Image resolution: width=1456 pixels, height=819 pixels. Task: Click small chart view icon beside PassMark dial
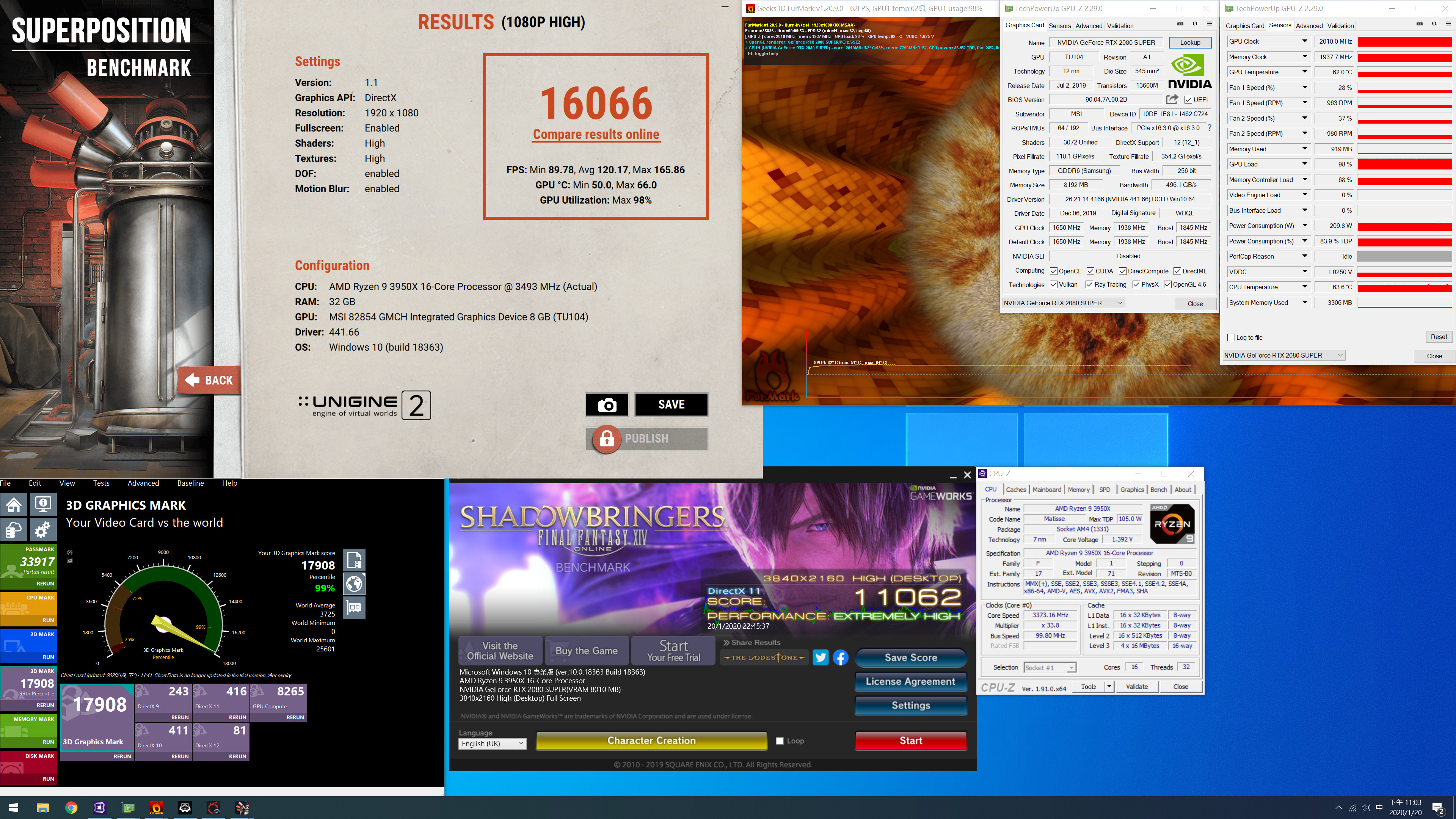(x=69, y=561)
